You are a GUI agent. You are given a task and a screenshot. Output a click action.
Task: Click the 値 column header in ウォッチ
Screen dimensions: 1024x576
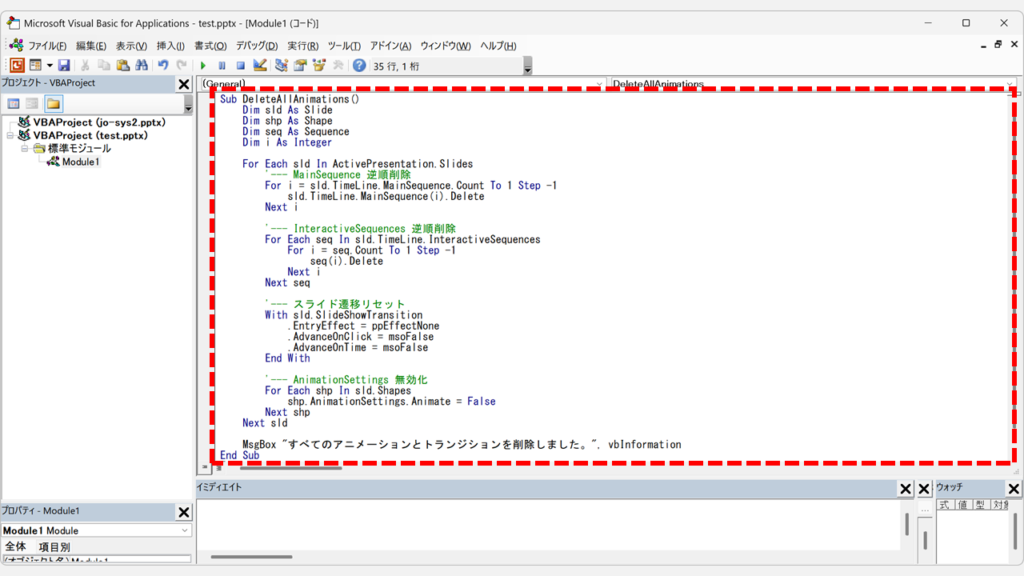(x=963, y=505)
